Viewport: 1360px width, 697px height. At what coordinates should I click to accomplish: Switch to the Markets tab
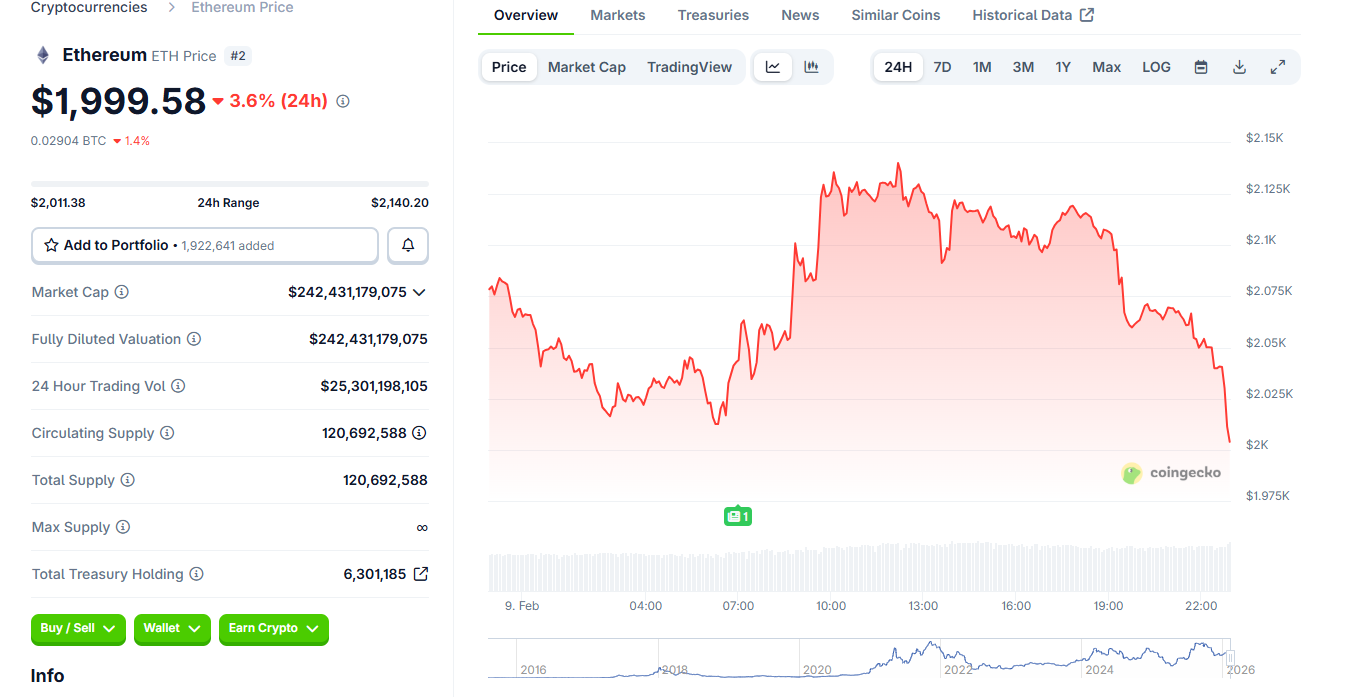click(617, 15)
